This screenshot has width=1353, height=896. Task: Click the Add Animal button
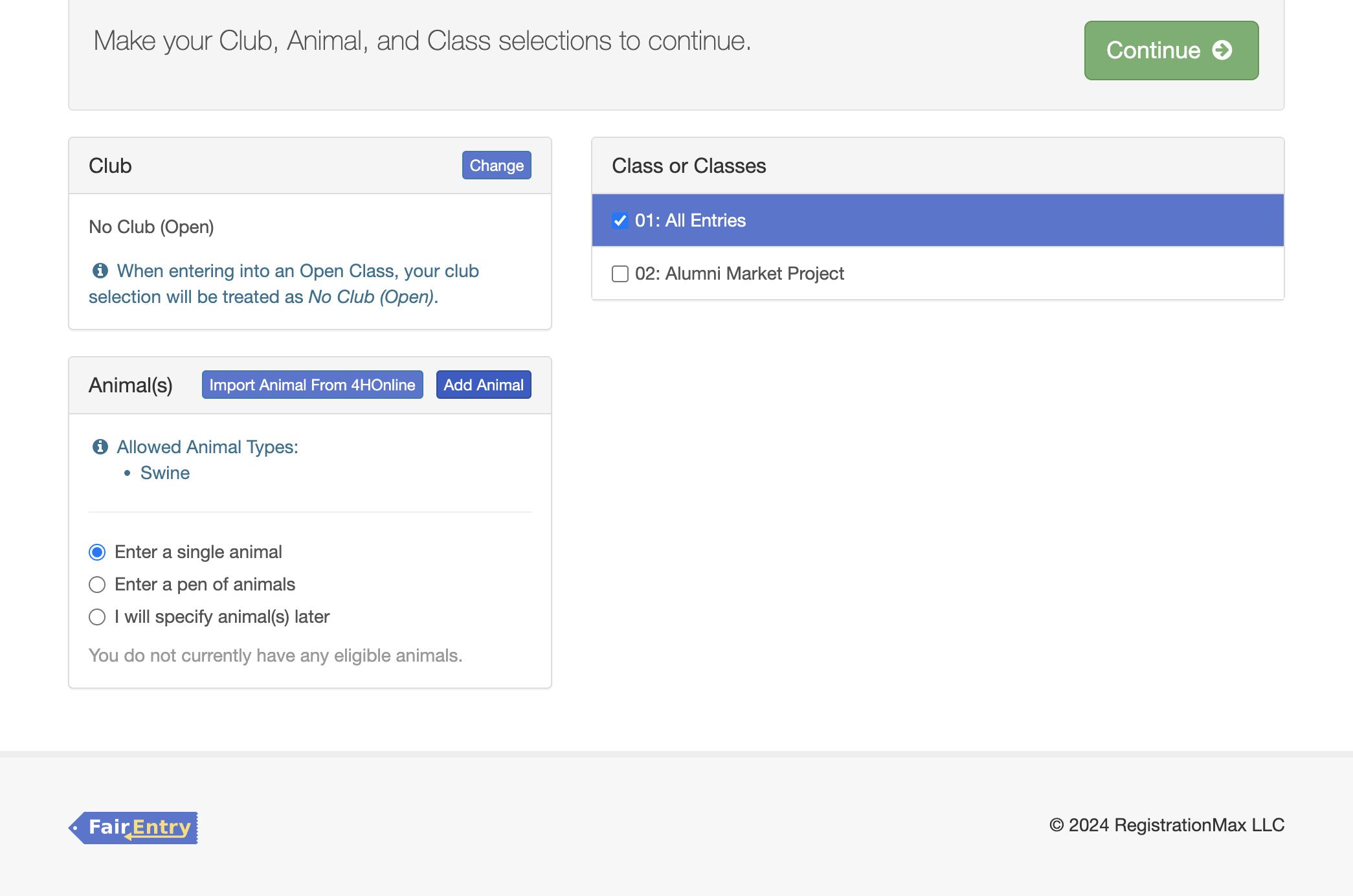pos(484,385)
